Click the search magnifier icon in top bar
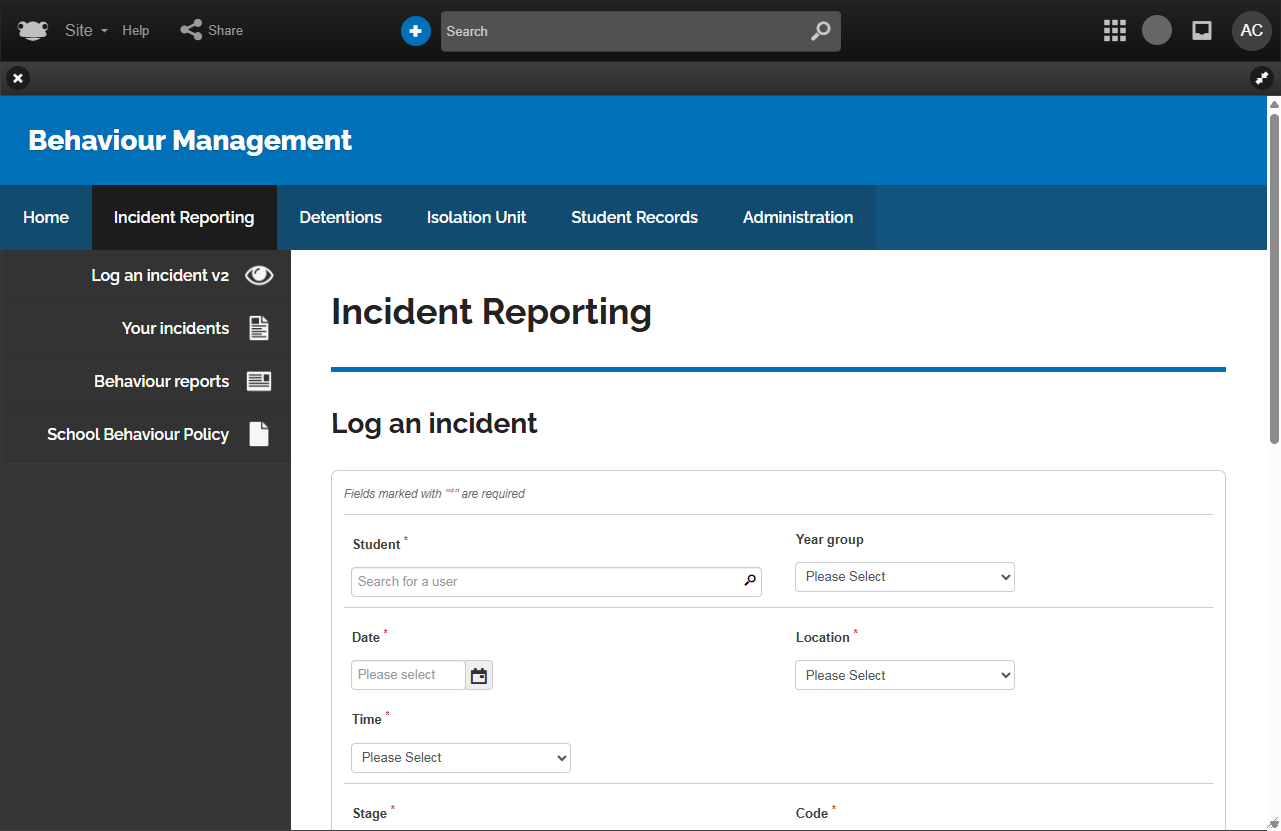This screenshot has width=1281, height=831. click(x=820, y=31)
